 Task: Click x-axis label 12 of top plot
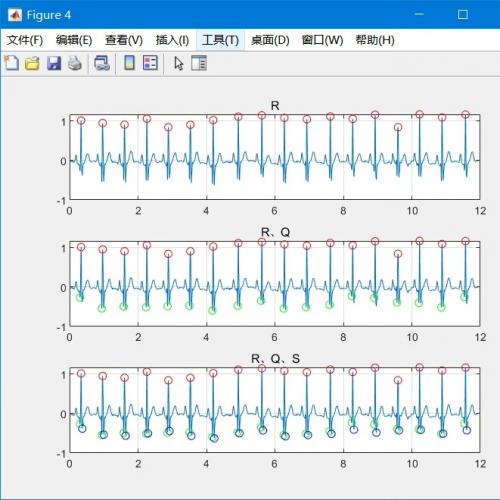tap(480, 211)
